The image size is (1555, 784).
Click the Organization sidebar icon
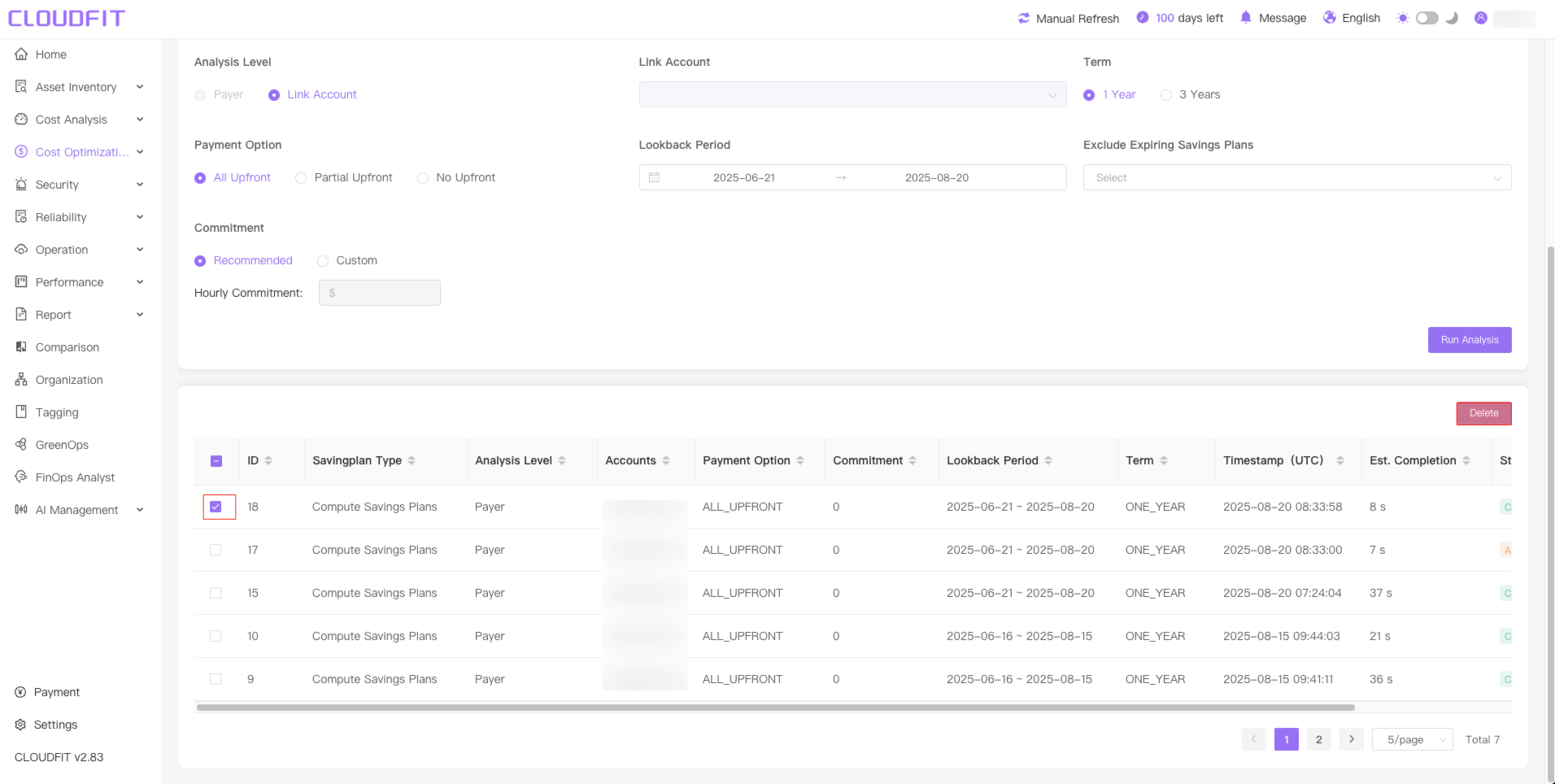tap(21, 380)
